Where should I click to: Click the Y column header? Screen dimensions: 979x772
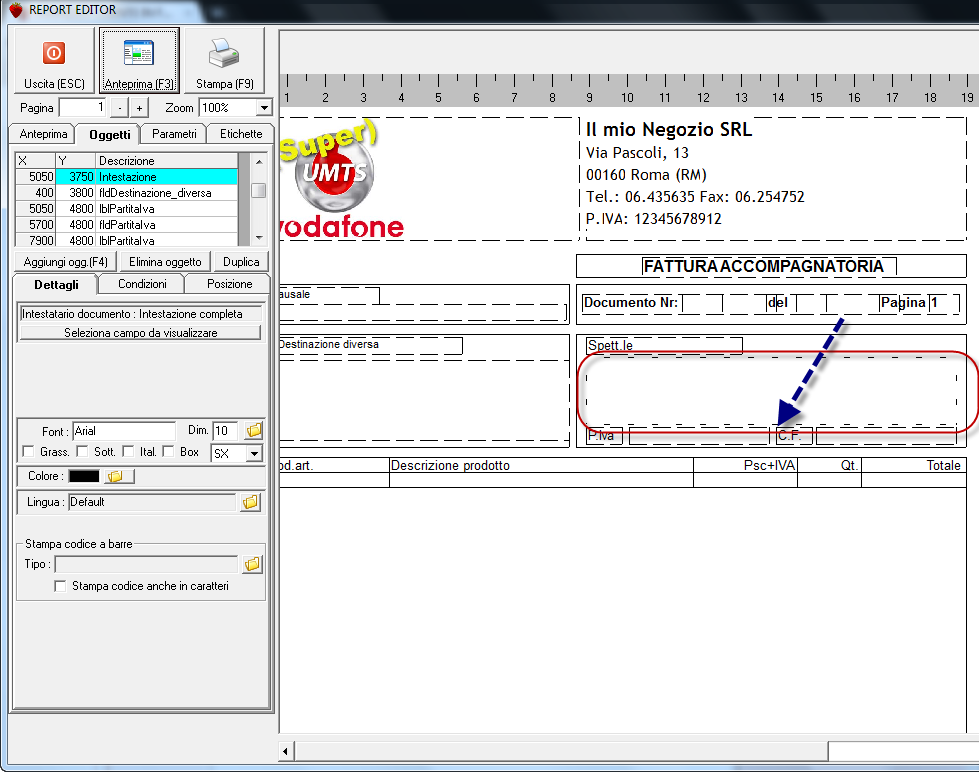tap(76, 161)
